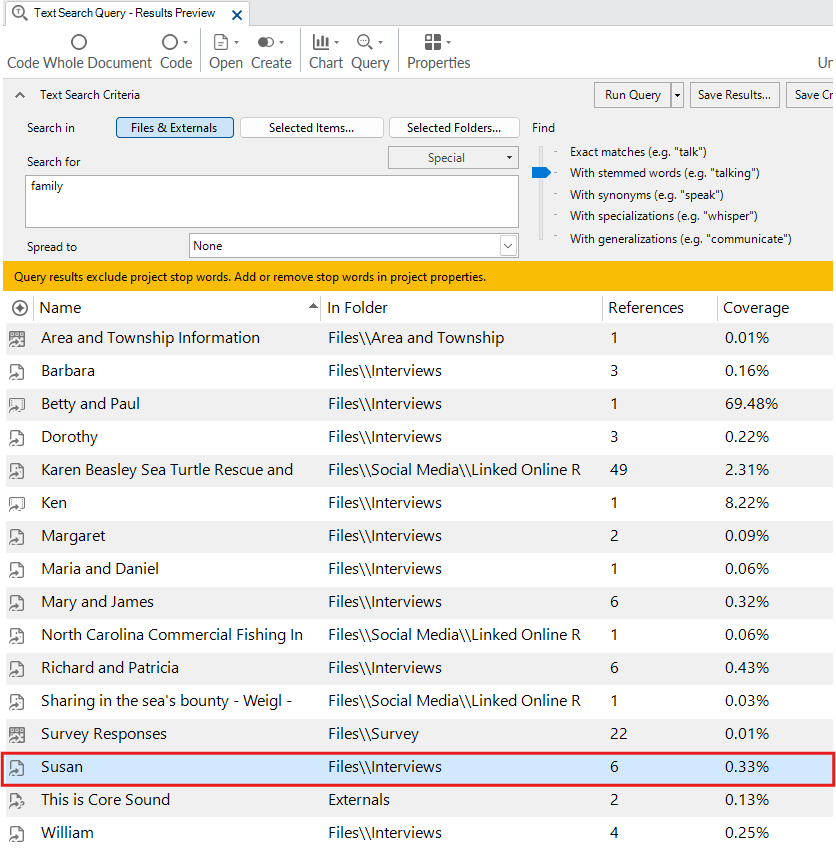
Task: Select With stemmed words find option
Action: (664, 173)
